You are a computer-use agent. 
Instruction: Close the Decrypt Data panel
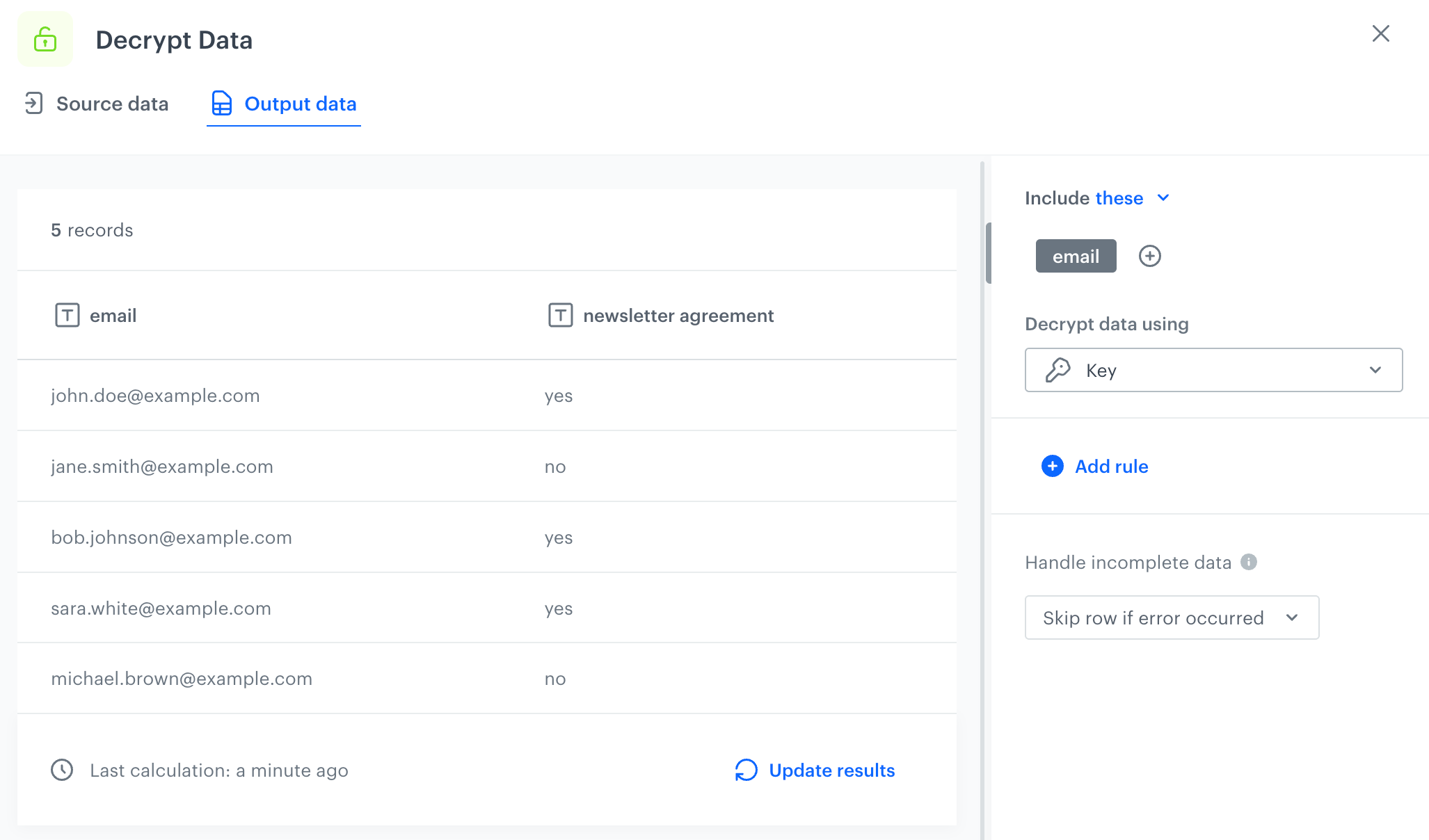tap(1380, 33)
